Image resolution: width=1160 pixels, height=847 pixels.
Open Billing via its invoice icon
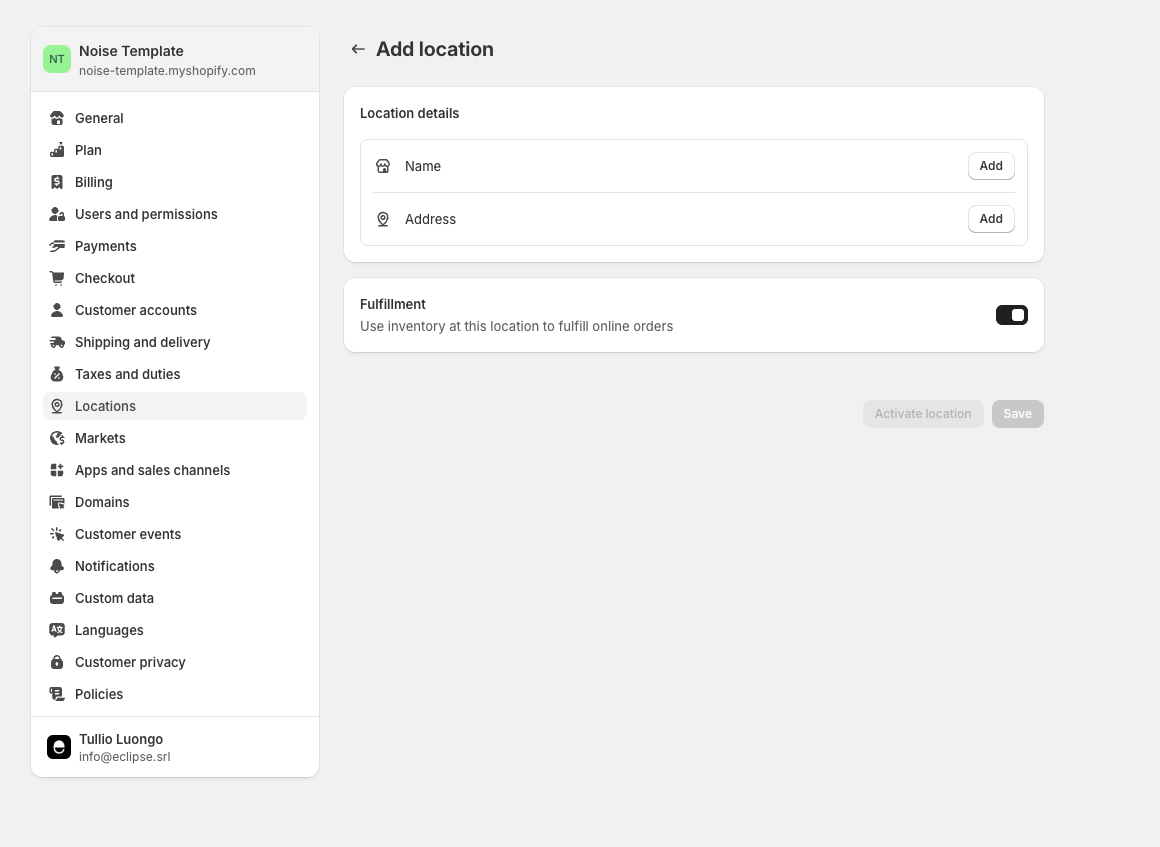tap(57, 182)
